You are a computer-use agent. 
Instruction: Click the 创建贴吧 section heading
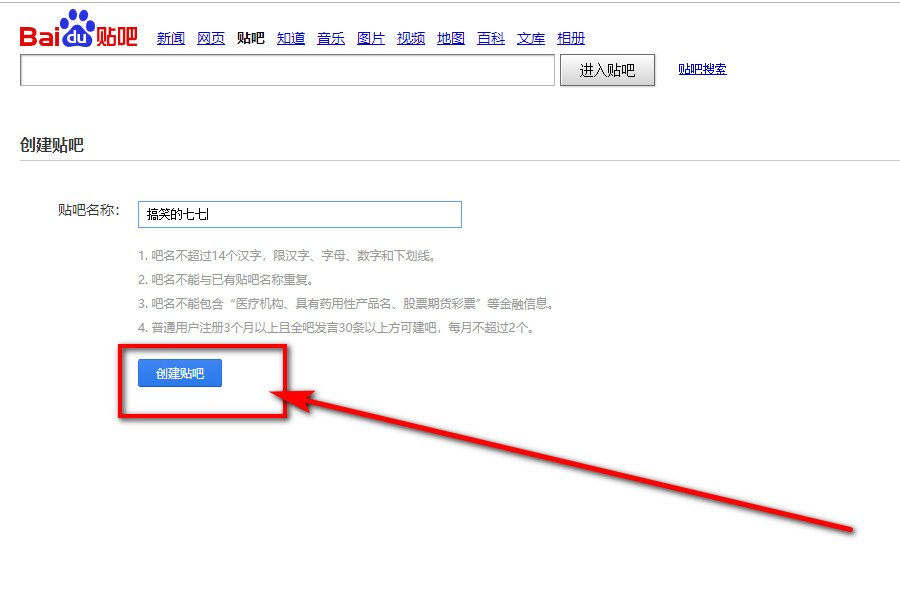coord(52,145)
